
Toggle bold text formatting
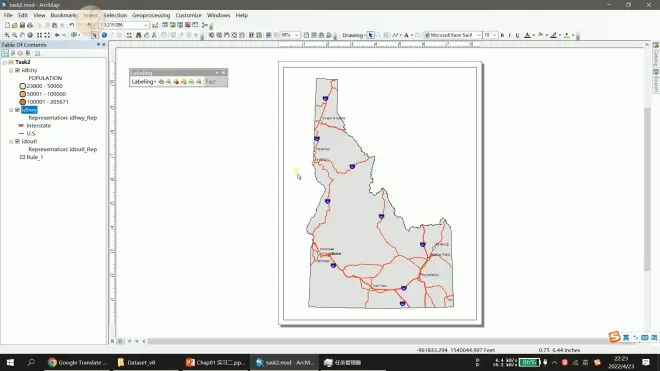[x=502, y=35]
